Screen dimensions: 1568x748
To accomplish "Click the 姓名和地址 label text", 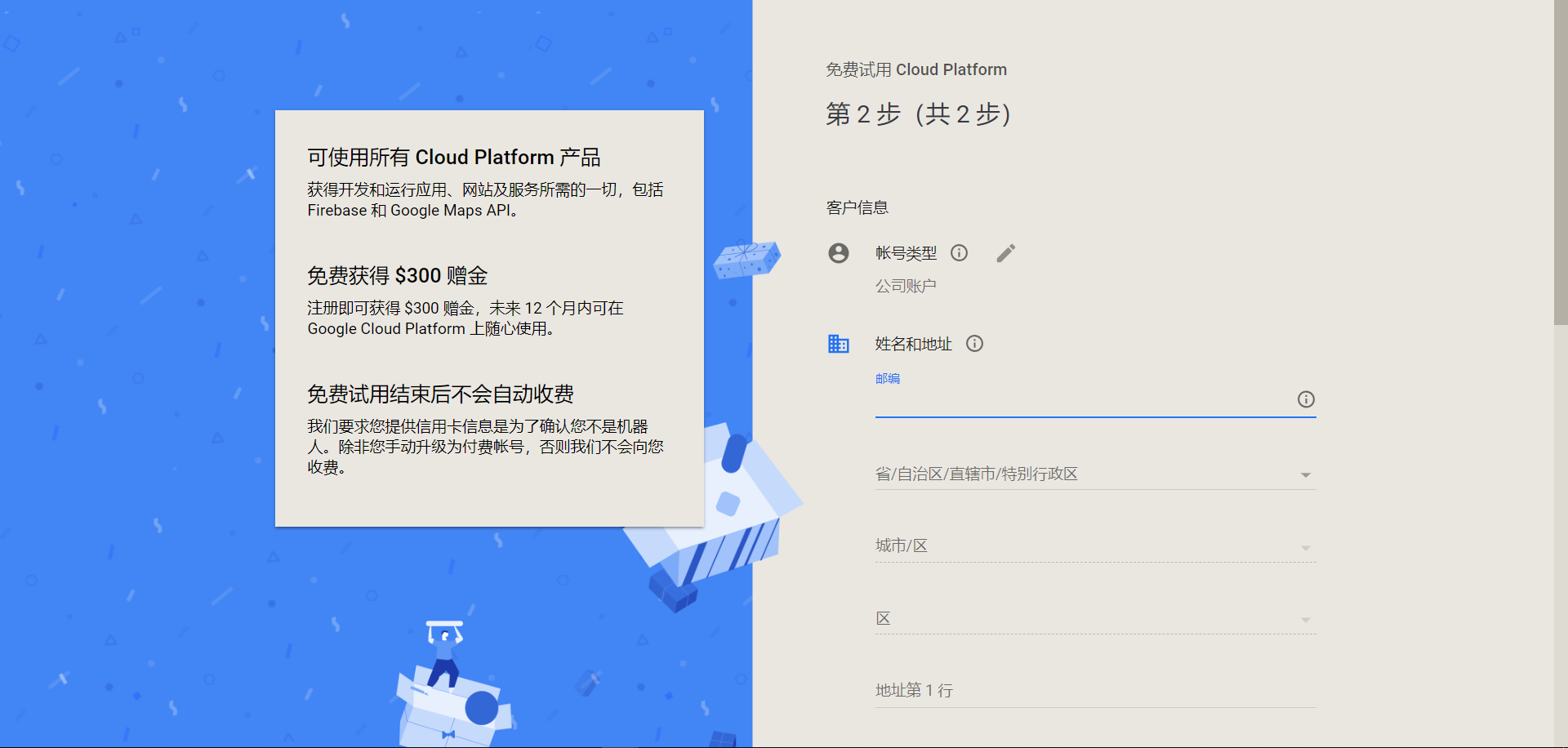I will pos(914,344).
